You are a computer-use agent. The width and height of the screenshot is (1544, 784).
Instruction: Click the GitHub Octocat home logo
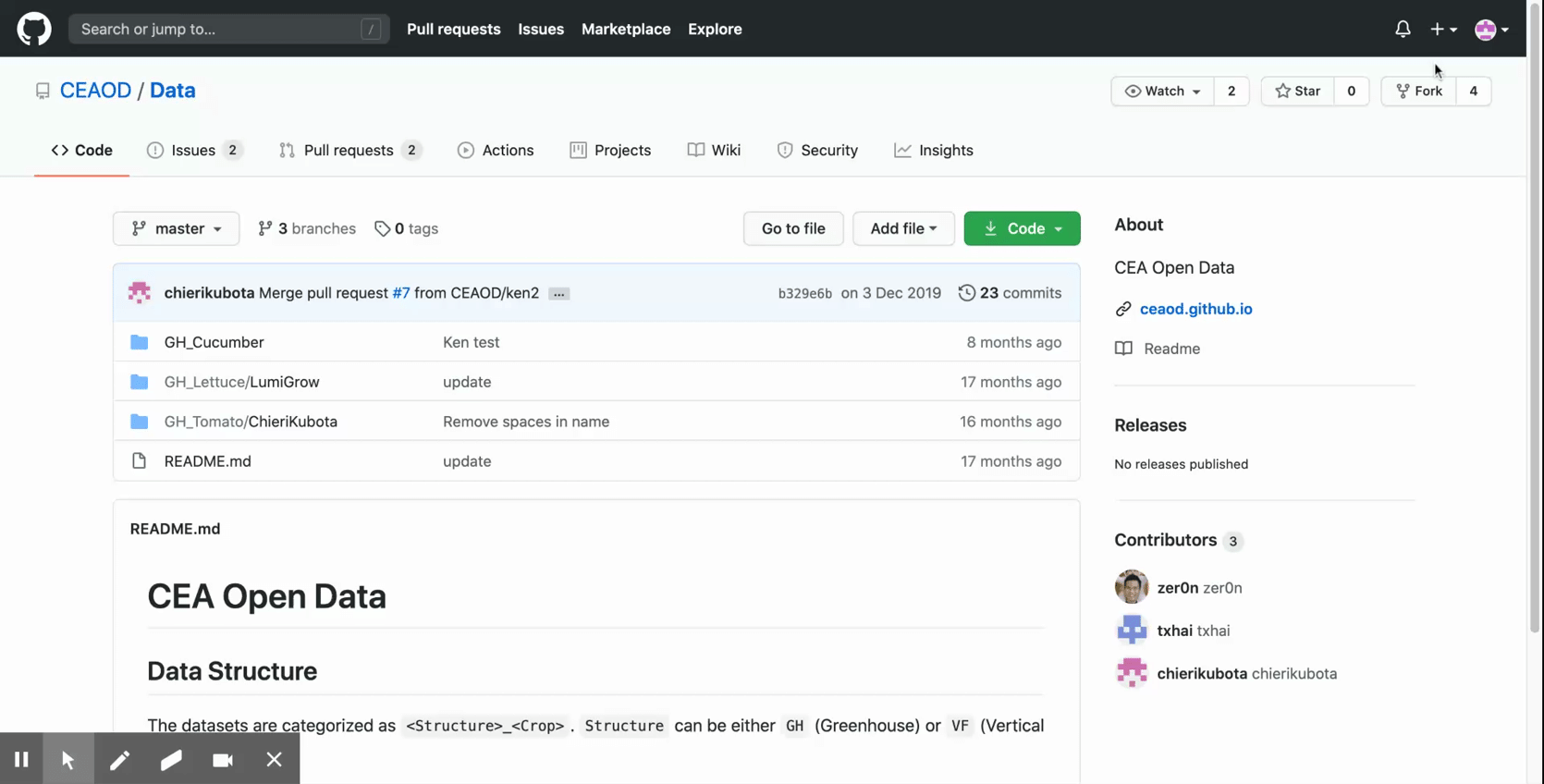pyautogui.click(x=34, y=29)
